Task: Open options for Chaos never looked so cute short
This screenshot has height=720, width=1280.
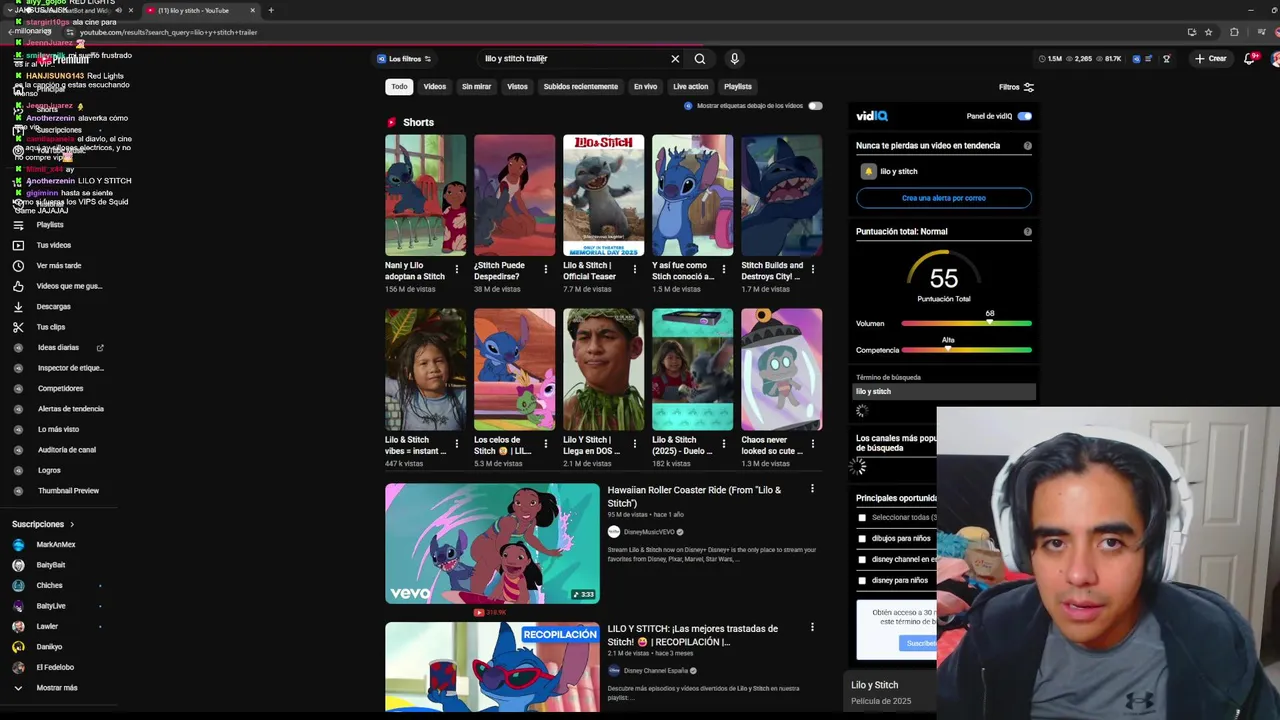Action: [813, 444]
